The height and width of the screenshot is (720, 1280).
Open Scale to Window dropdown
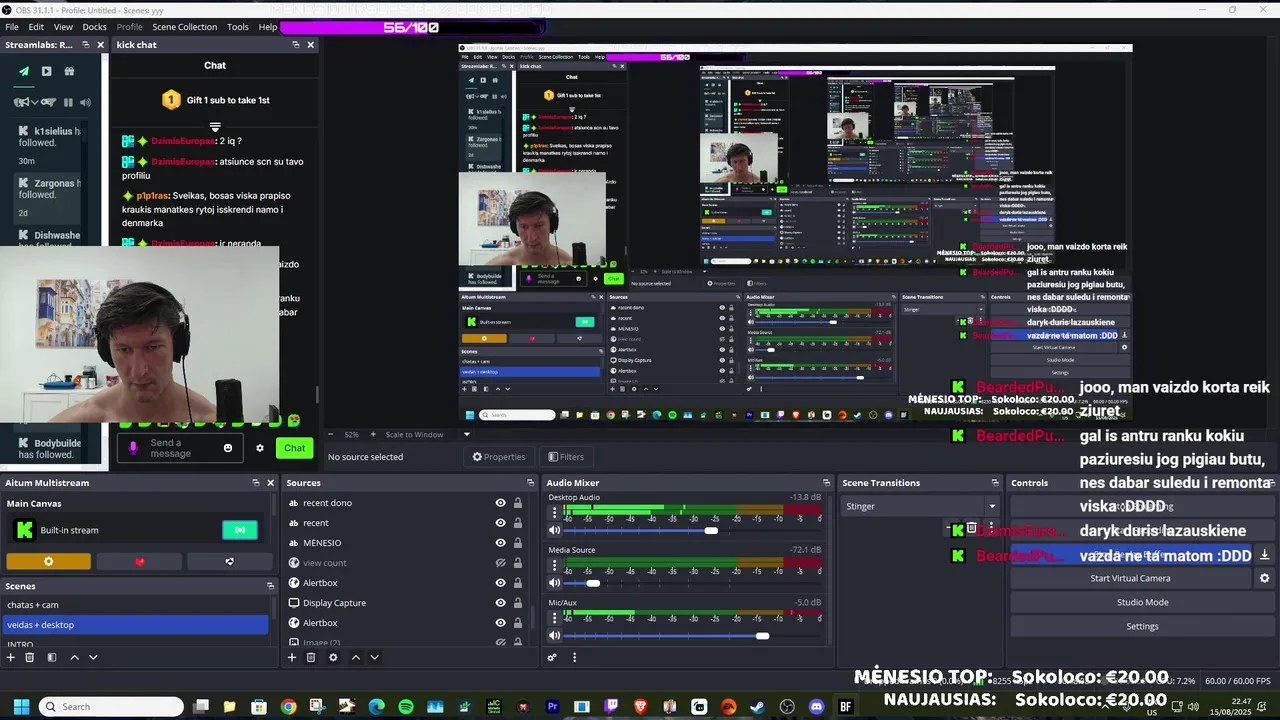click(x=428, y=434)
